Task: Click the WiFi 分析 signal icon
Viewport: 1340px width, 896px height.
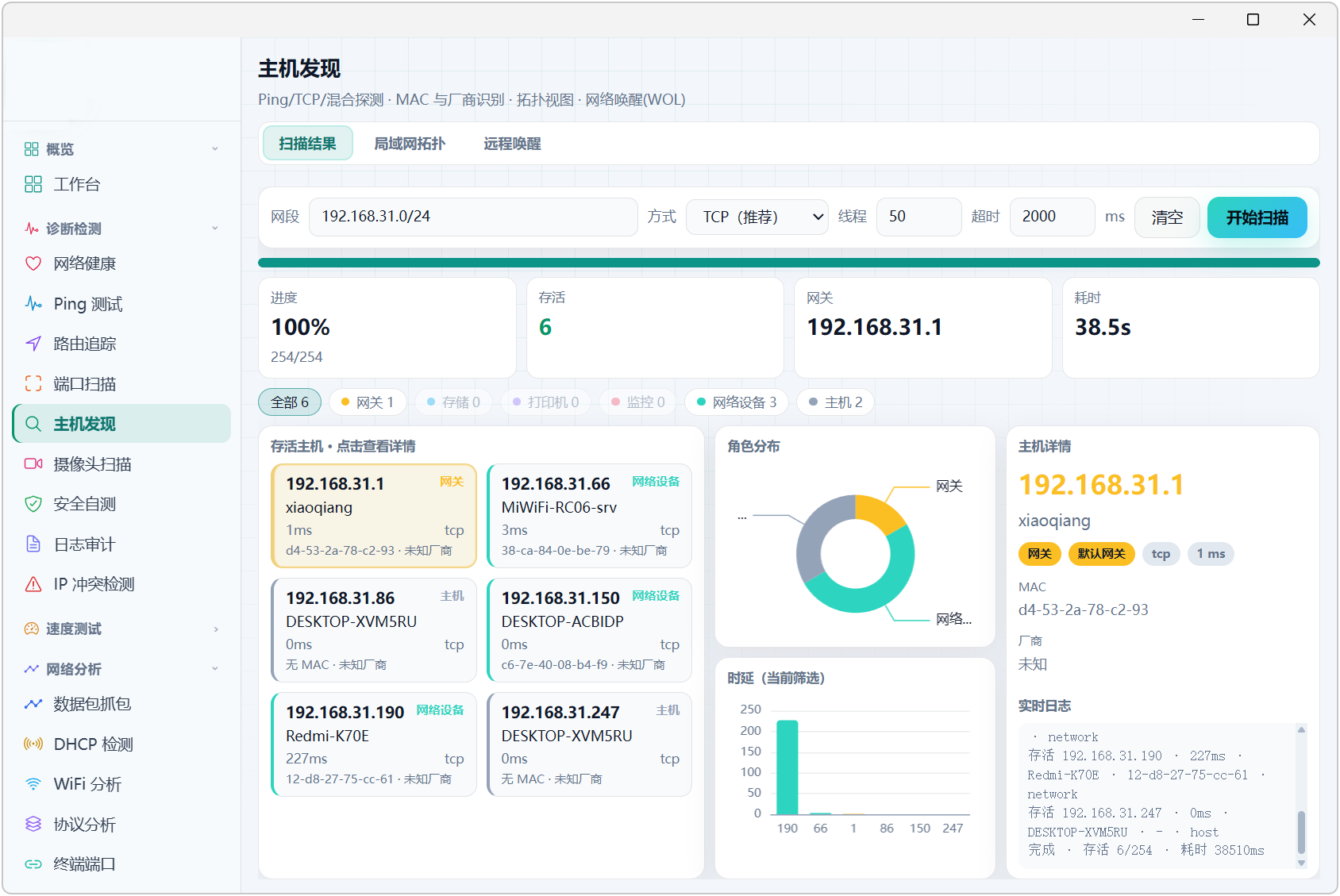Action: coord(33,784)
